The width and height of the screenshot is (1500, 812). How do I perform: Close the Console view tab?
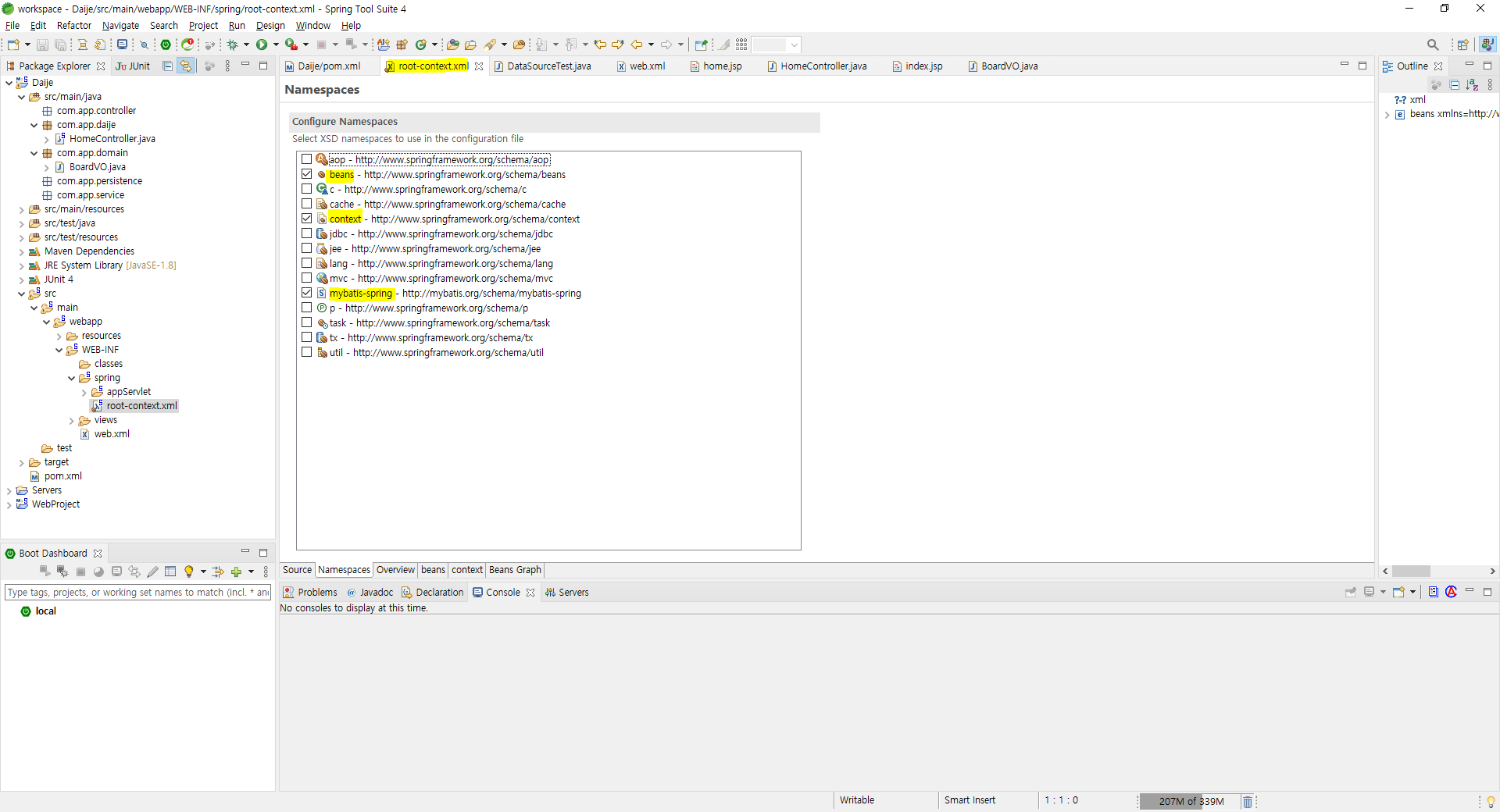pos(530,593)
